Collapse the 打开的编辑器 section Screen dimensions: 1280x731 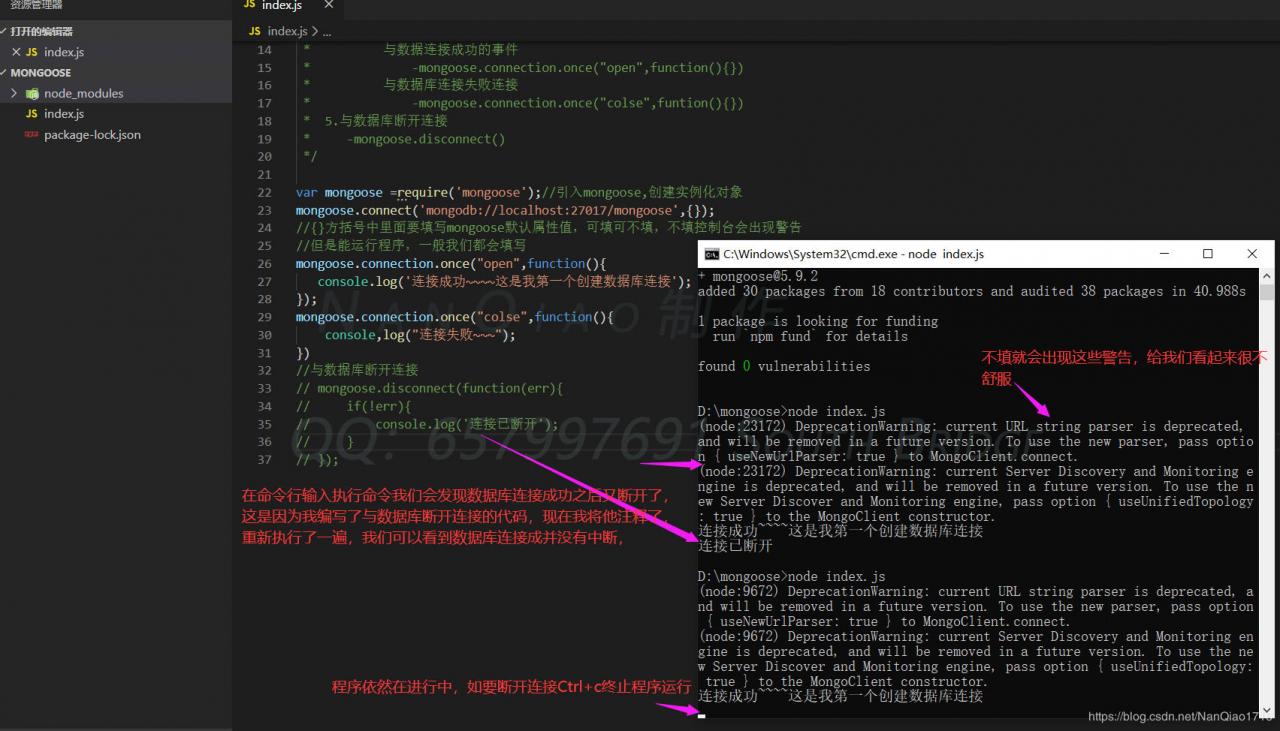(40, 31)
